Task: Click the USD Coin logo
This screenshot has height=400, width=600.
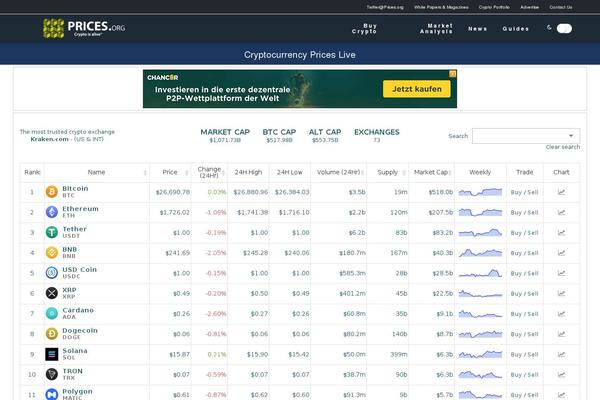Action: [52, 273]
